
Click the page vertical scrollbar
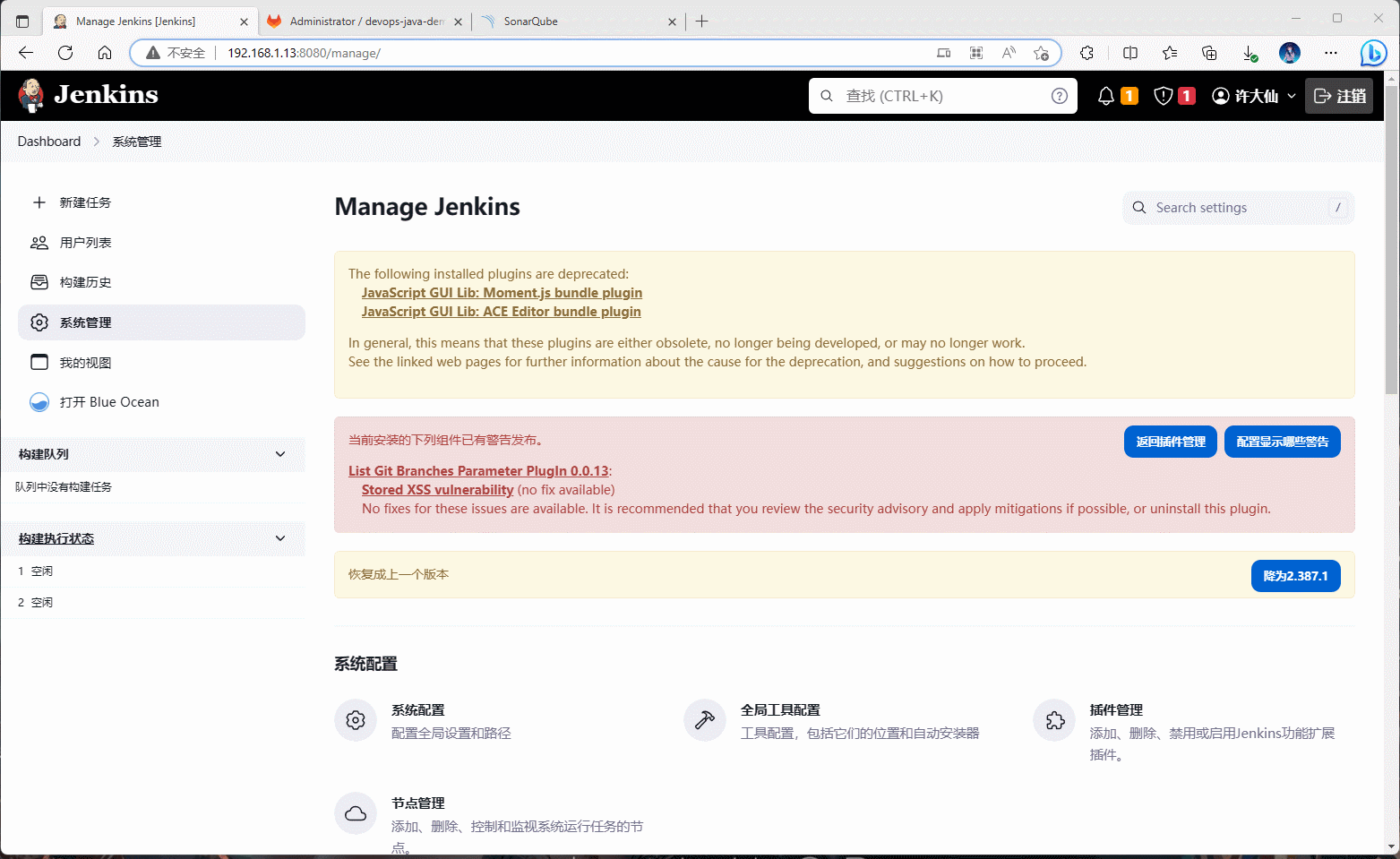[1391, 239]
